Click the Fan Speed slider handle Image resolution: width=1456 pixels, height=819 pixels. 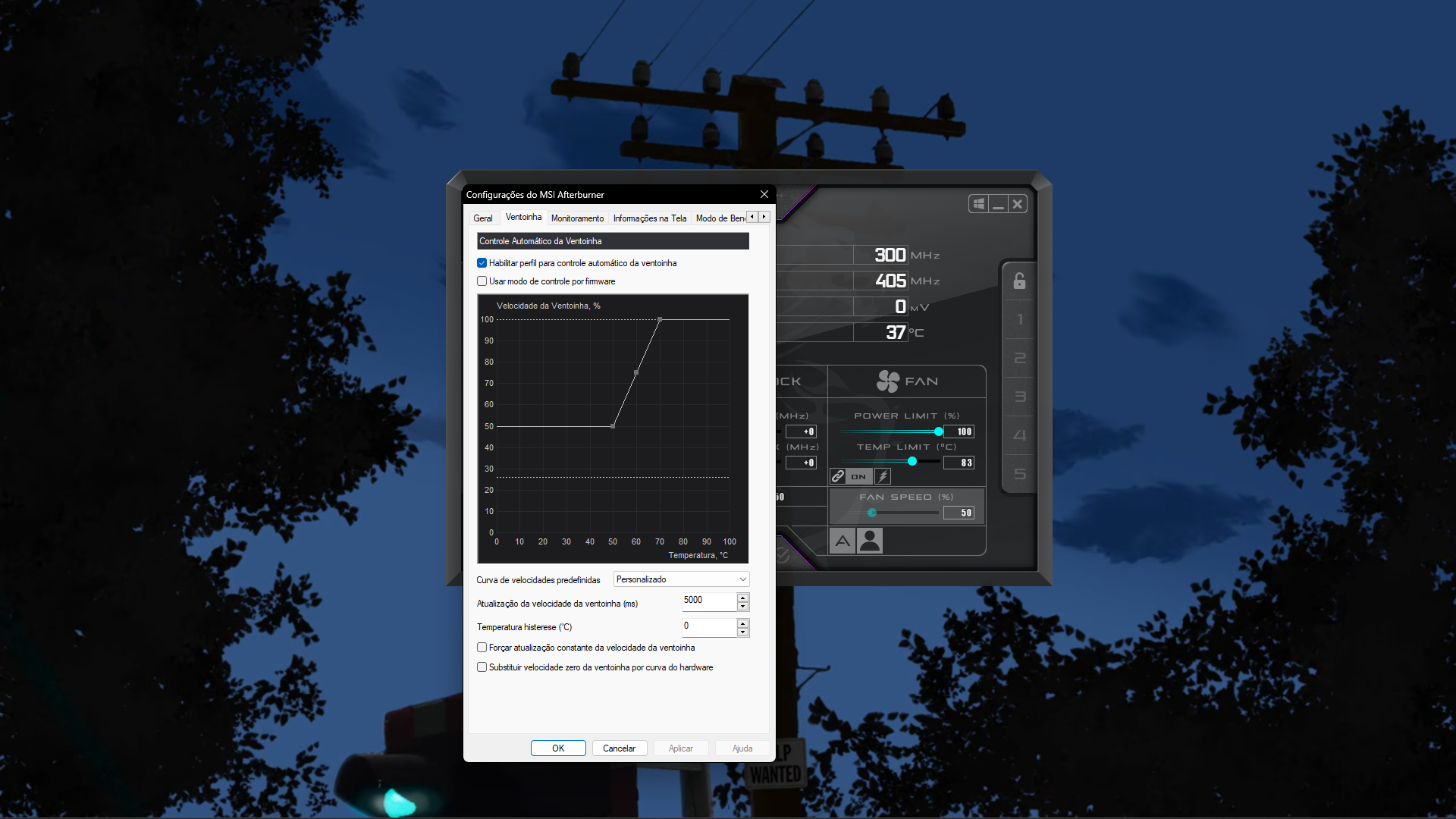tap(872, 513)
